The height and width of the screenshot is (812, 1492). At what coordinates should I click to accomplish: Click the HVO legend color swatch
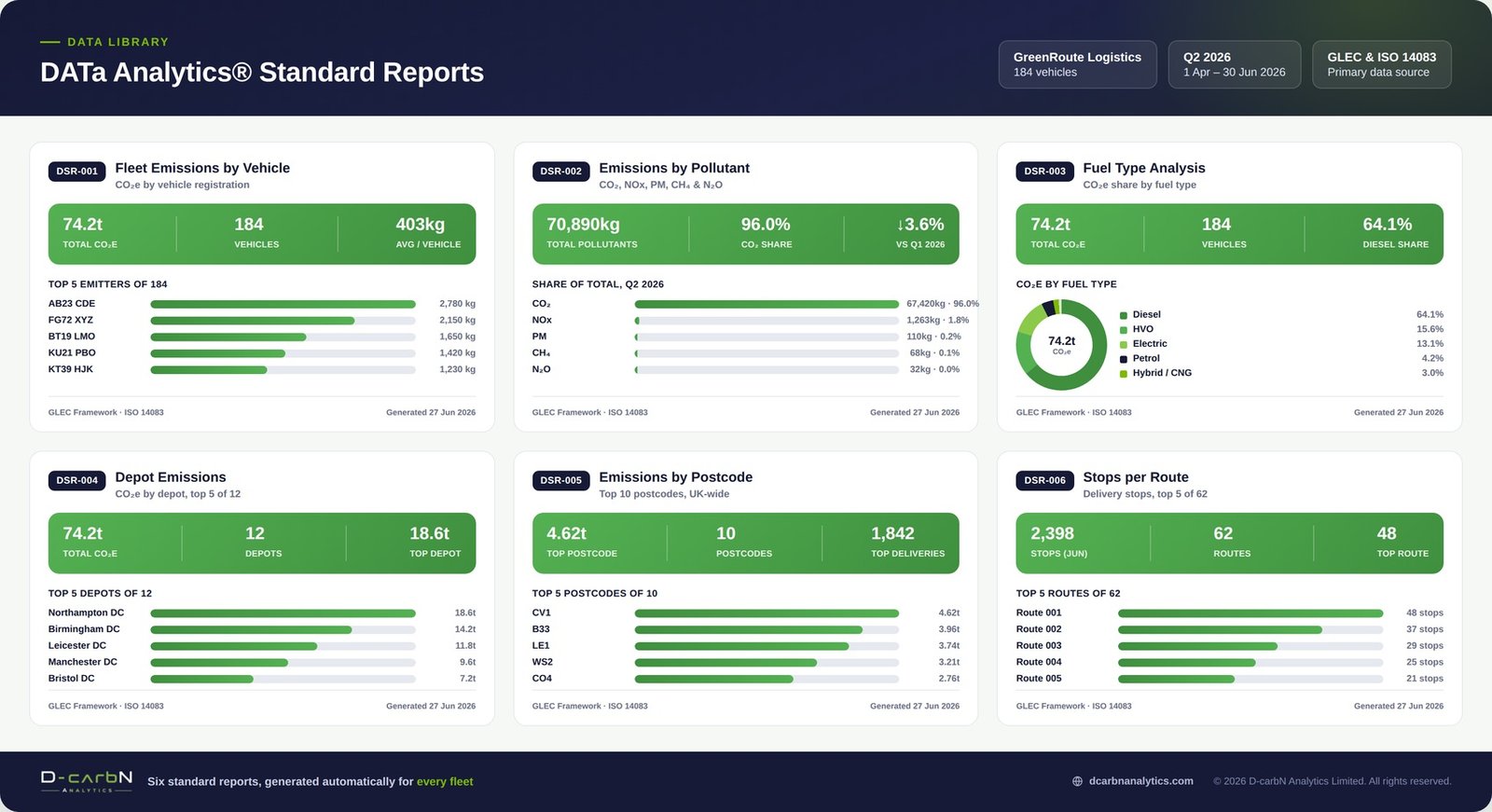[1124, 330]
